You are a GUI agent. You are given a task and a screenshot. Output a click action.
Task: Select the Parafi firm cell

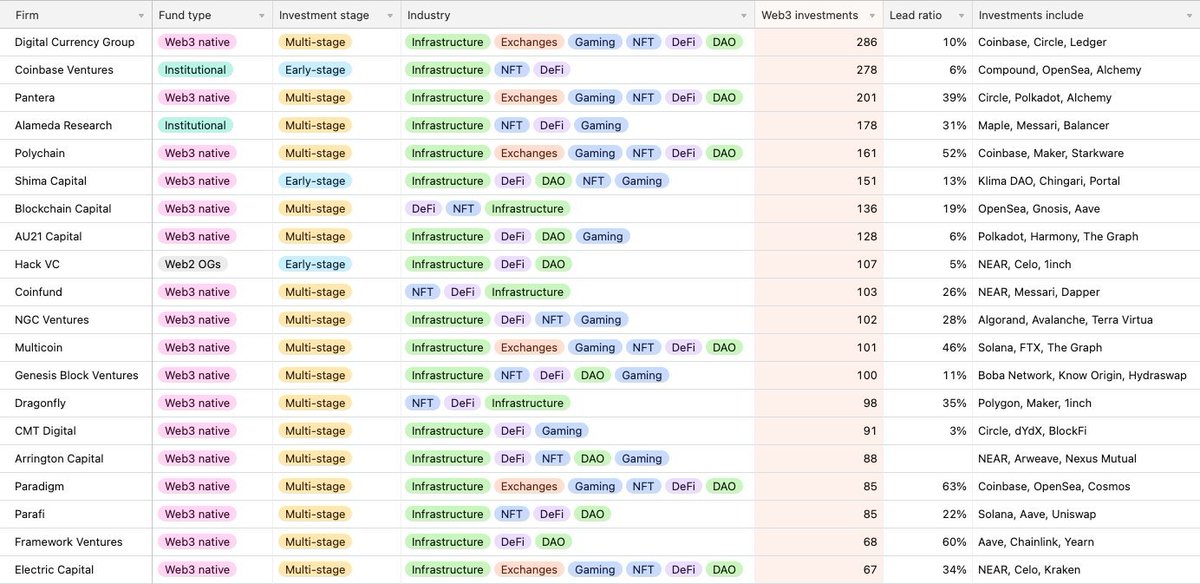pos(76,514)
